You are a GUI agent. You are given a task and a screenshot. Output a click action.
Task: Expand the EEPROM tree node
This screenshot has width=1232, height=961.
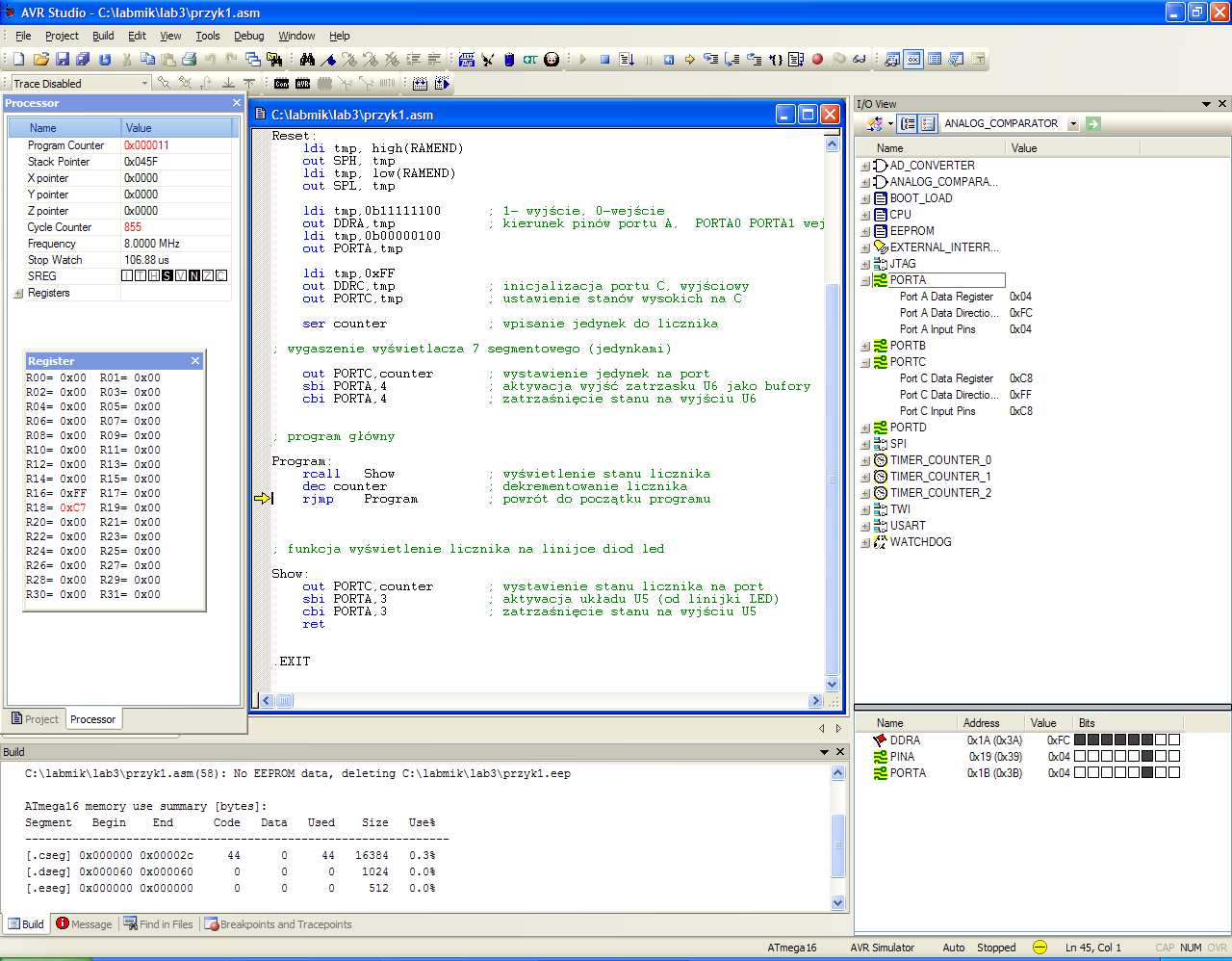click(865, 231)
